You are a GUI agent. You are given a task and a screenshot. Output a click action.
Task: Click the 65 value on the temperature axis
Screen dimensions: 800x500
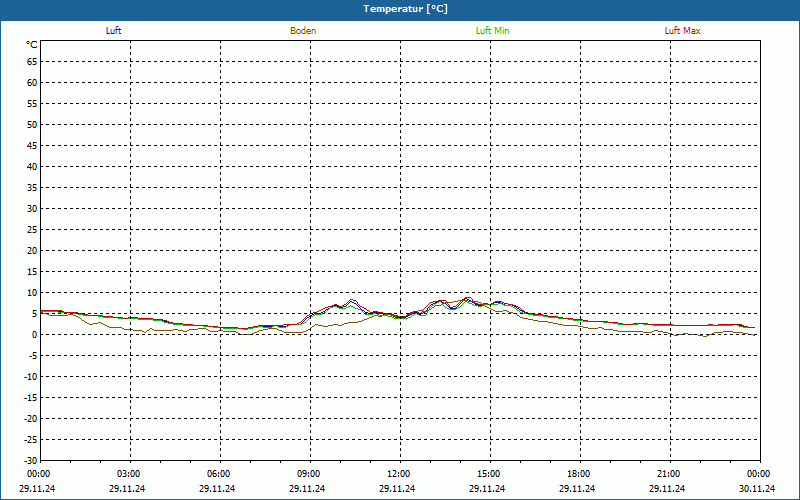(x=32, y=62)
